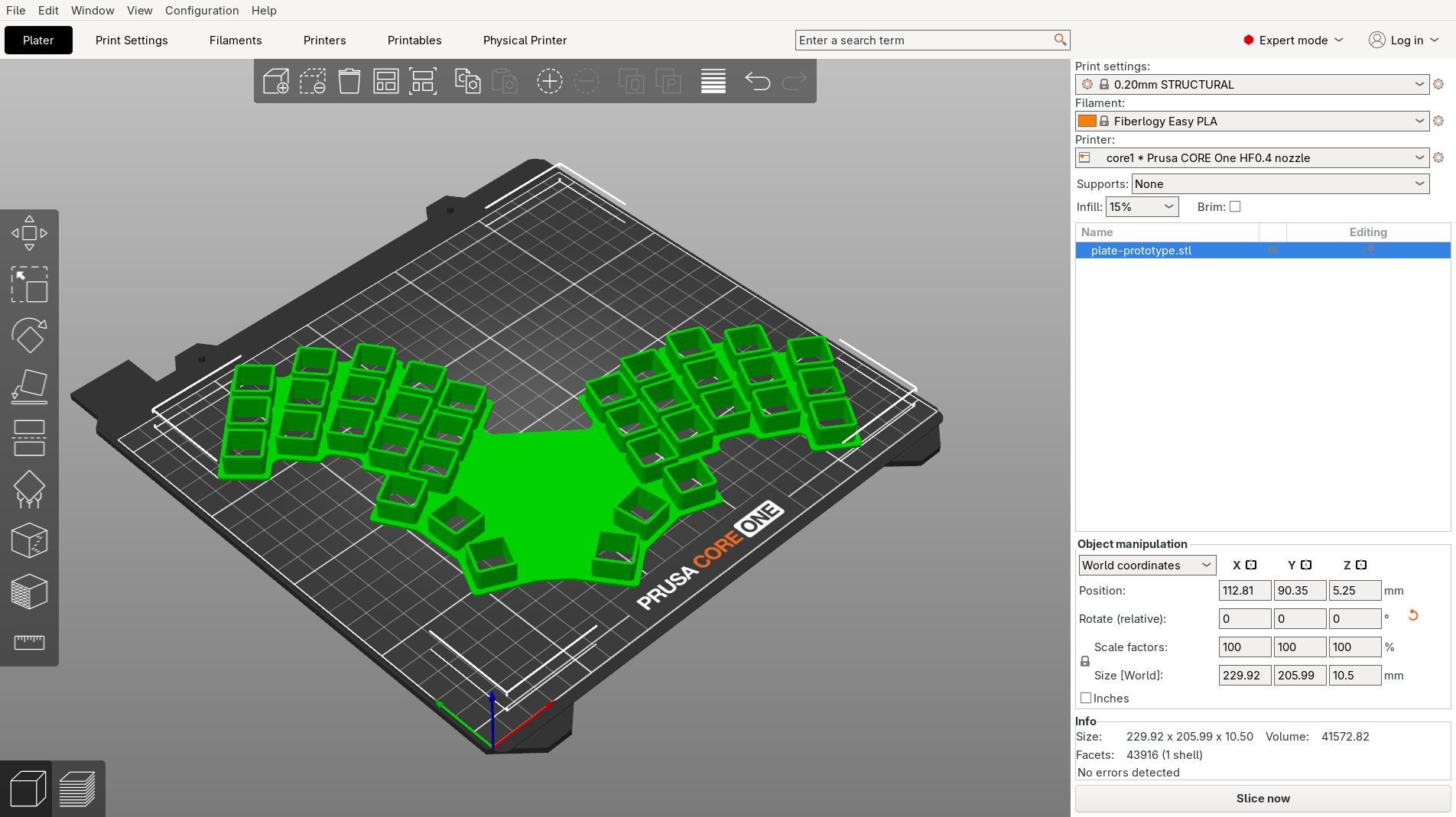Click the Delete trash can icon
This screenshot has width=1456, height=817.
coord(349,81)
